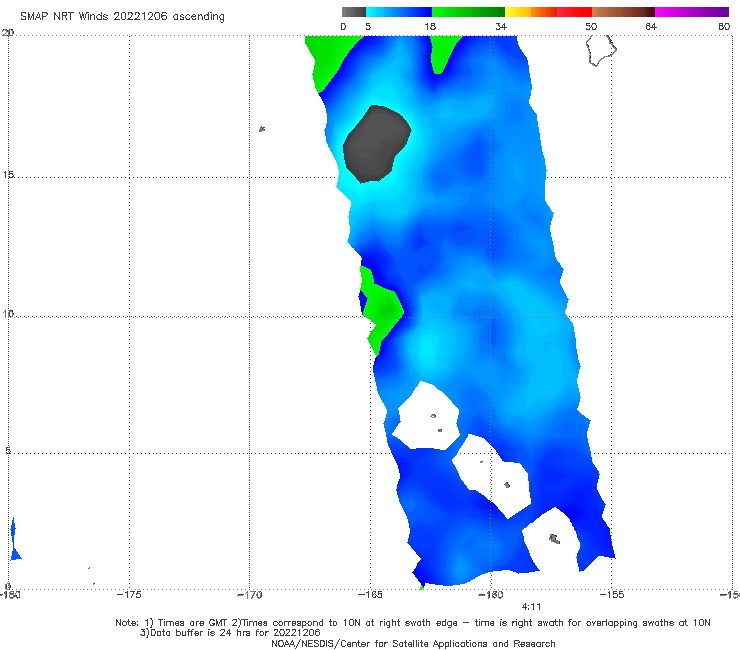Image resolution: width=740 pixels, height=650 pixels.
Task: Click the latitude label '5' on left axis
Action: click(8, 450)
